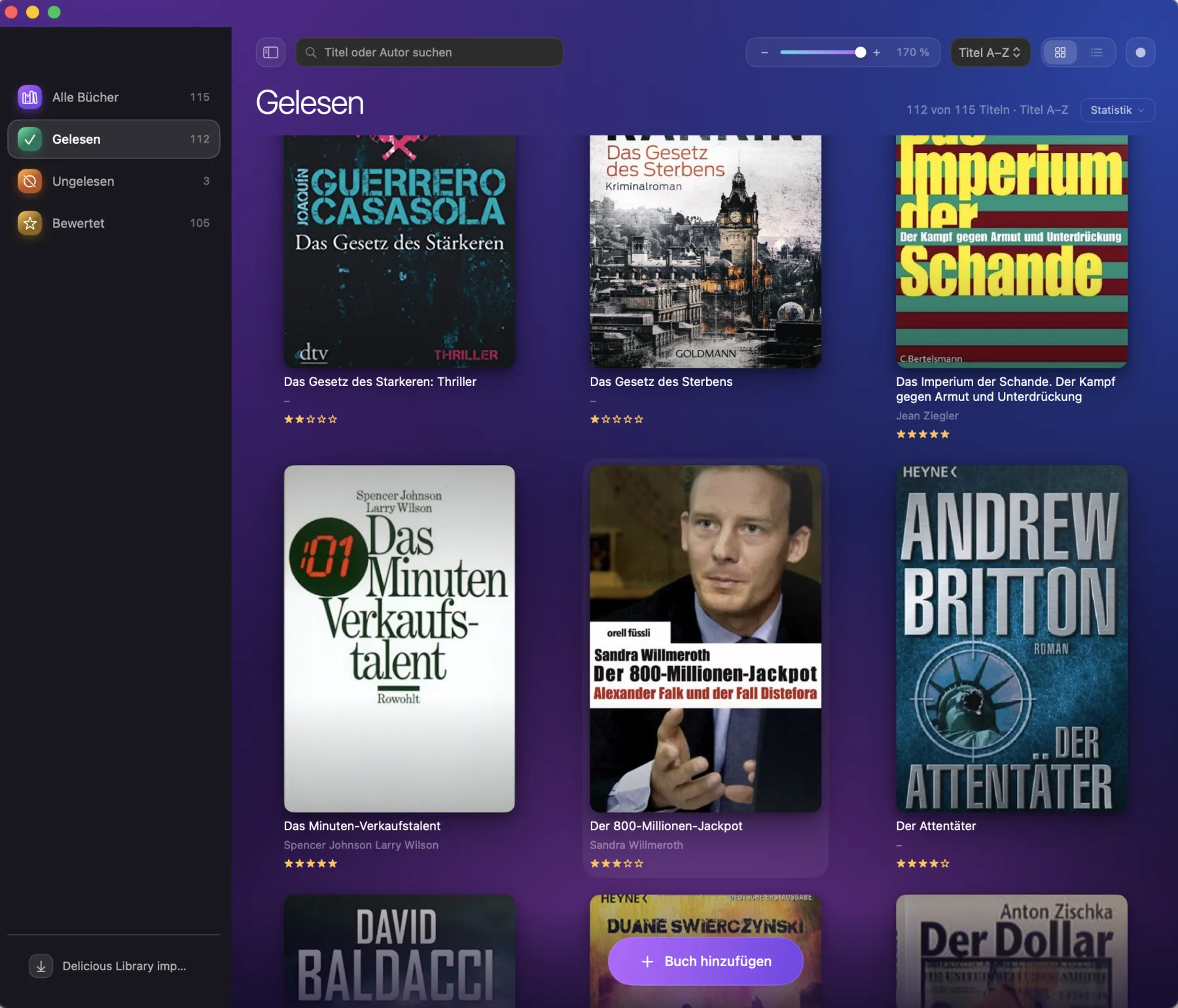Click the plus icon on Buch hinzufügen
The width and height of the screenshot is (1178, 1008).
(x=647, y=962)
